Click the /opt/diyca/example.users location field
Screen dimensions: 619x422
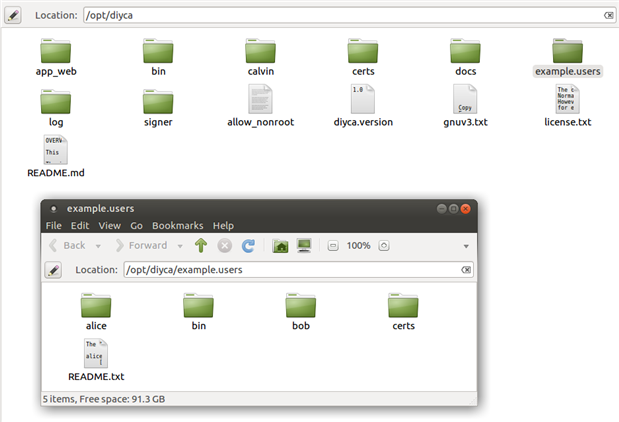(x=298, y=270)
